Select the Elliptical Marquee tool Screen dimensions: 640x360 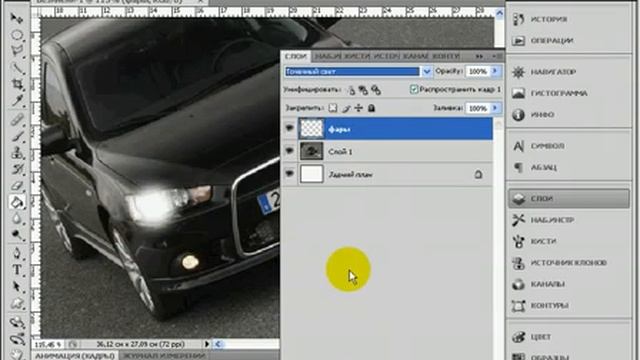(17, 35)
